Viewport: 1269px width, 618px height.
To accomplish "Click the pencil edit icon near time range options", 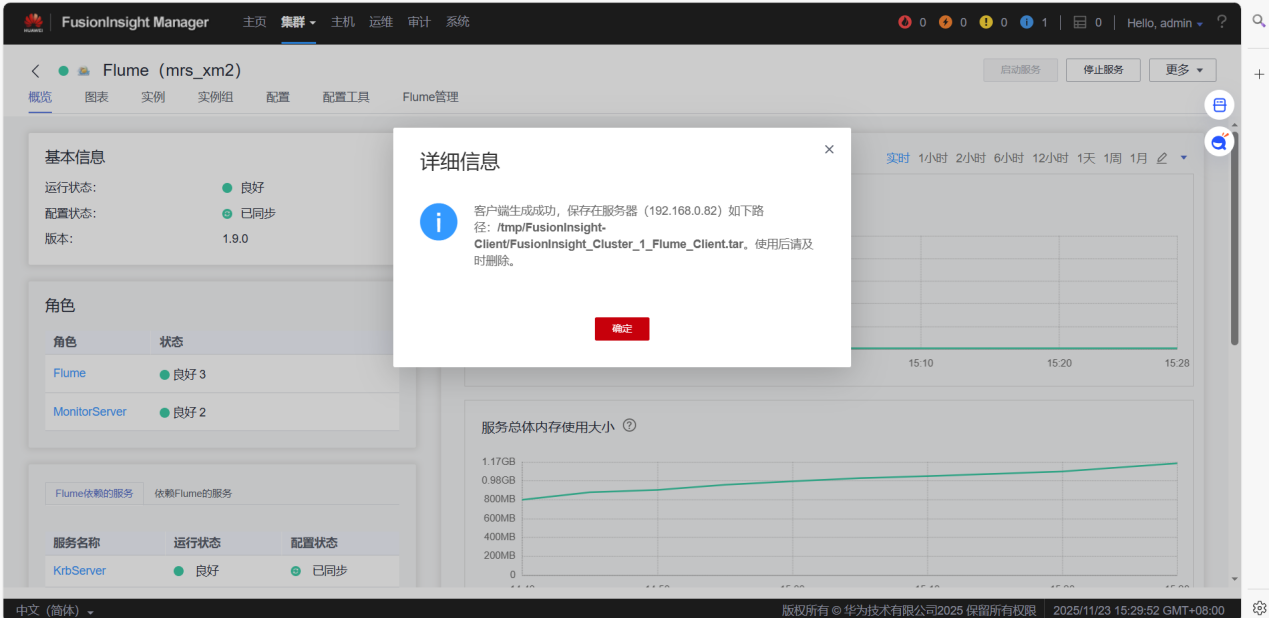I will 1163,157.
